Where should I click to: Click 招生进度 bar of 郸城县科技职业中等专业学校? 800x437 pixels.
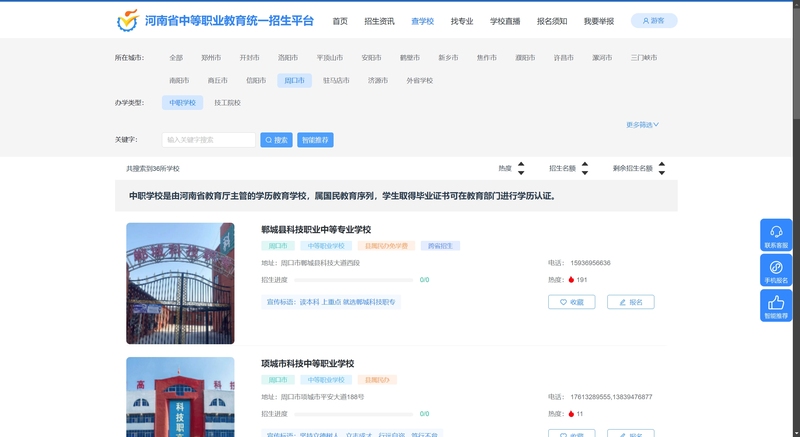[x=354, y=280]
